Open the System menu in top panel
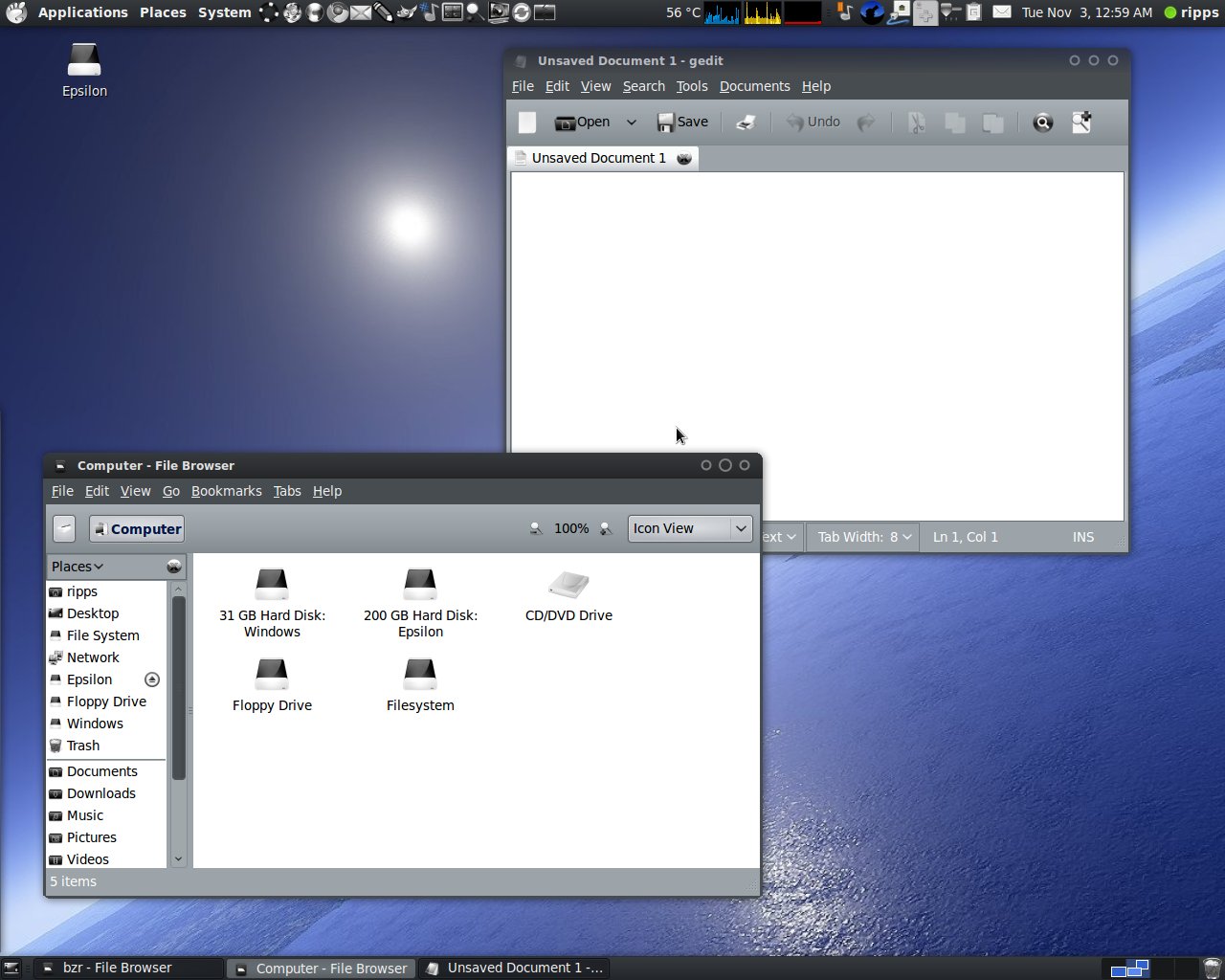 click(x=224, y=12)
